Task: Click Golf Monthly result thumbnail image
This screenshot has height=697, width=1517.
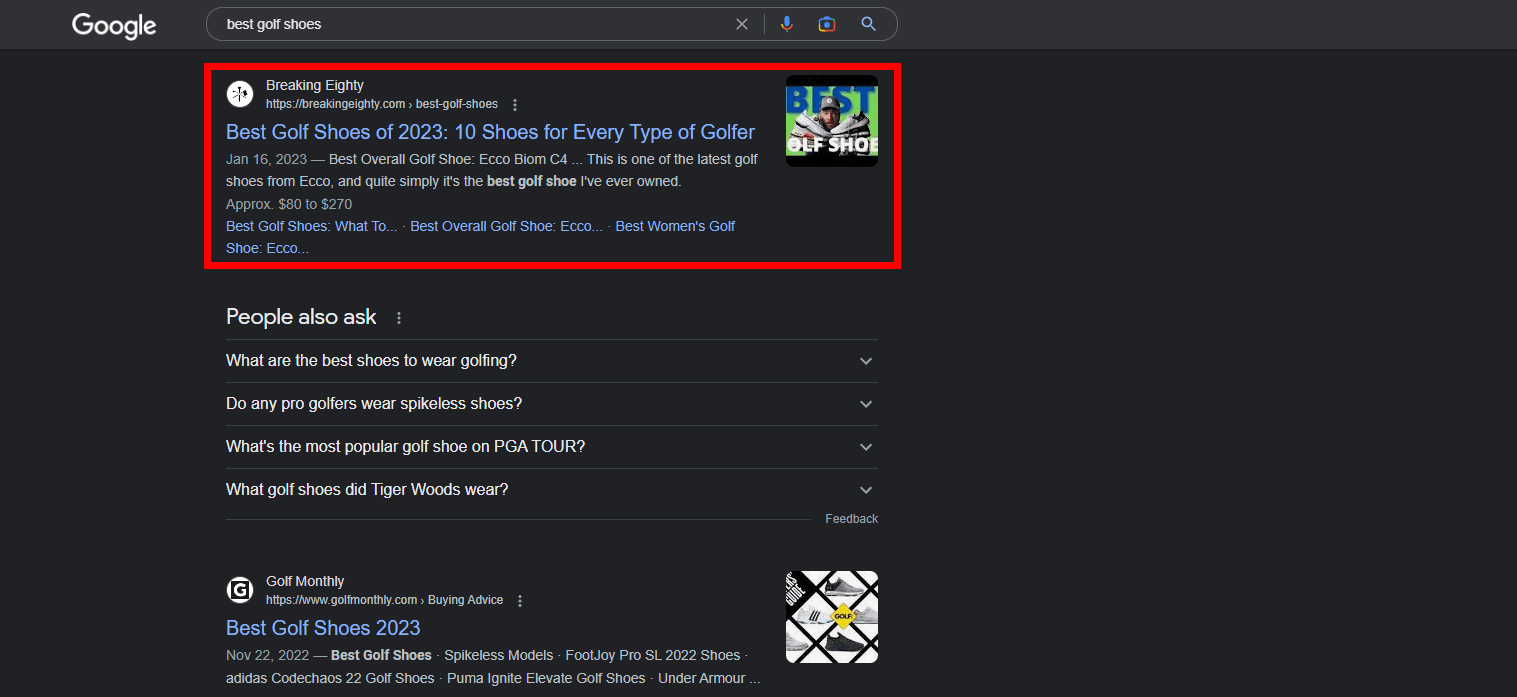Action: 832,617
